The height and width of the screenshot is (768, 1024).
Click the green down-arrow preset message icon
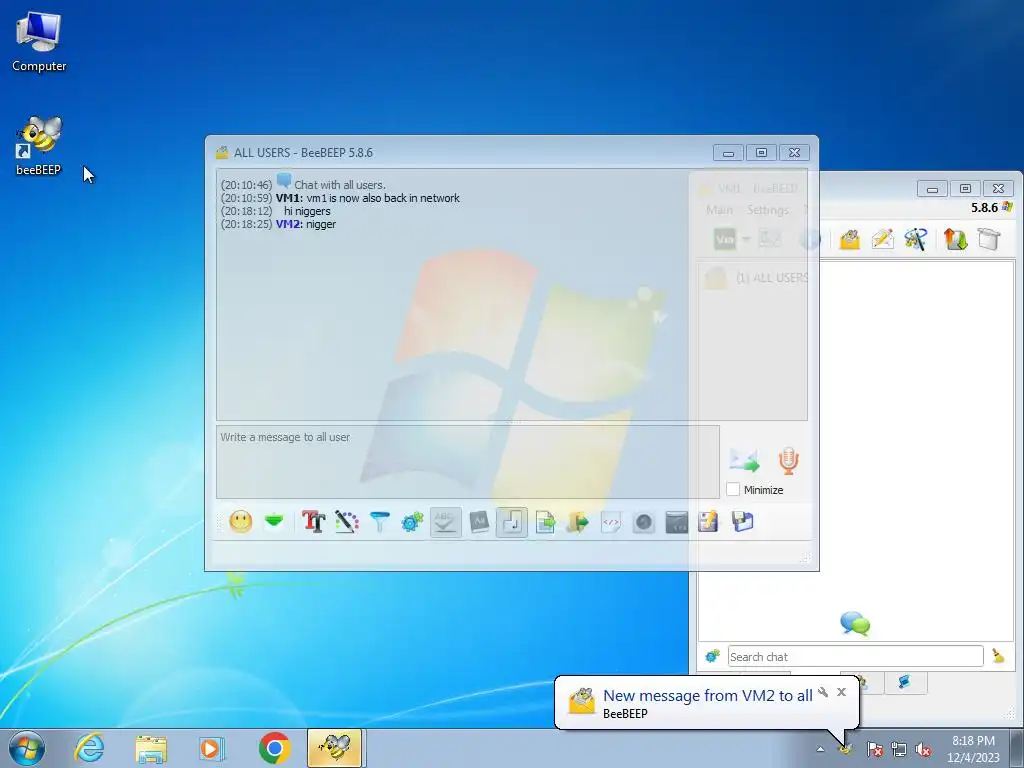pos(274,522)
